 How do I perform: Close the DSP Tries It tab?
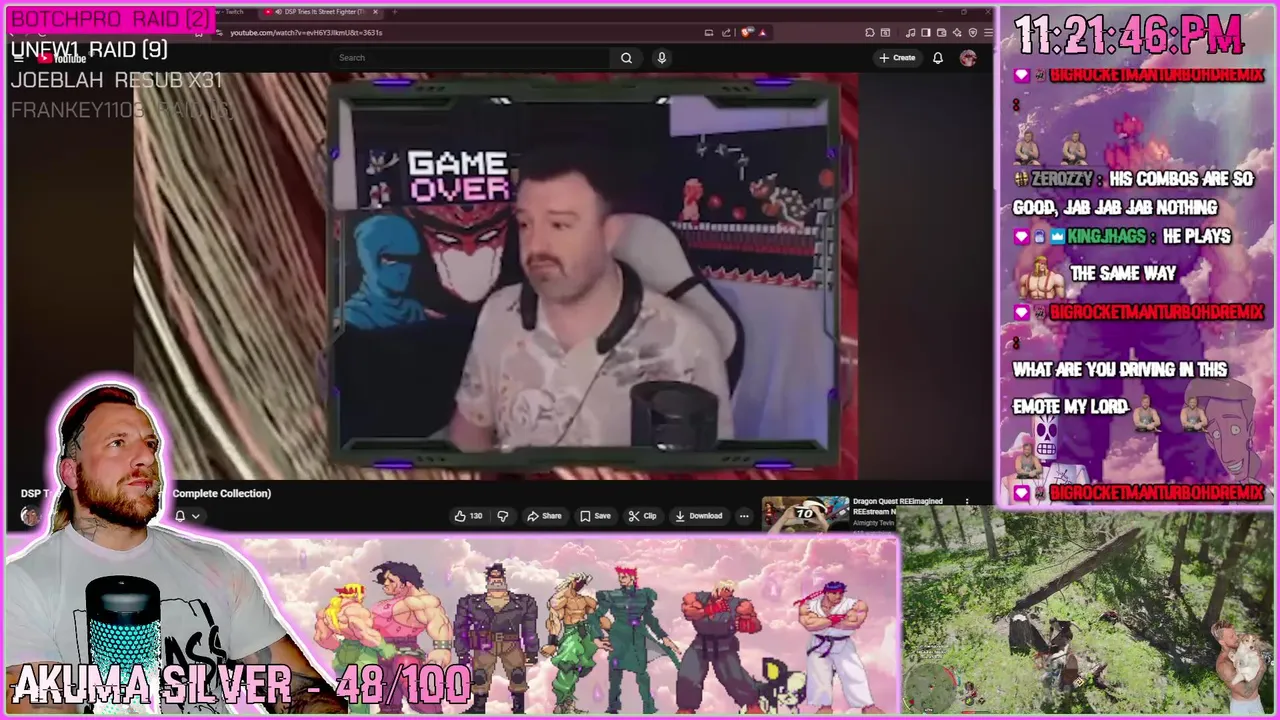click(x=376, y=12)
